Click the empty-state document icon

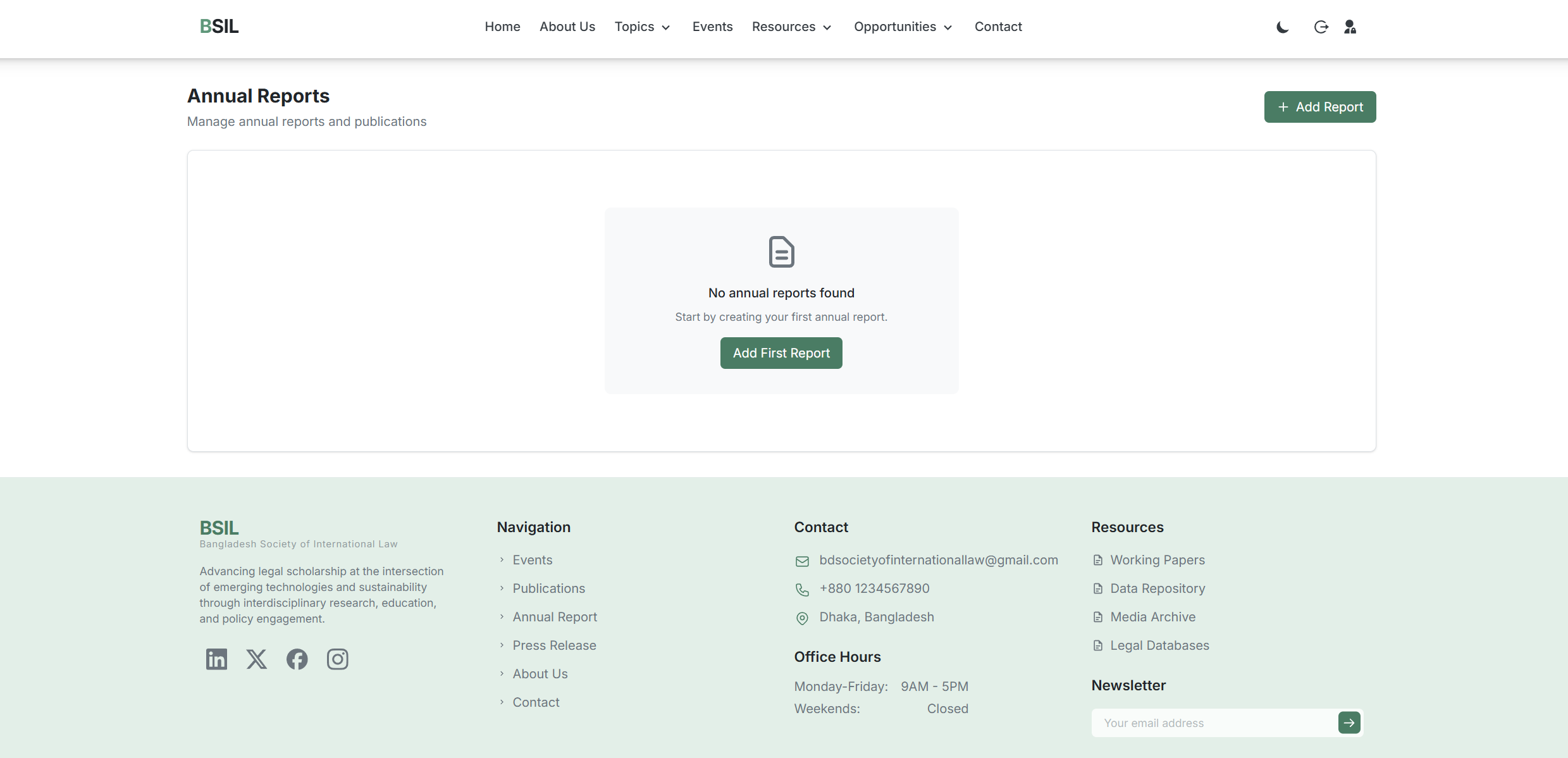781,252
